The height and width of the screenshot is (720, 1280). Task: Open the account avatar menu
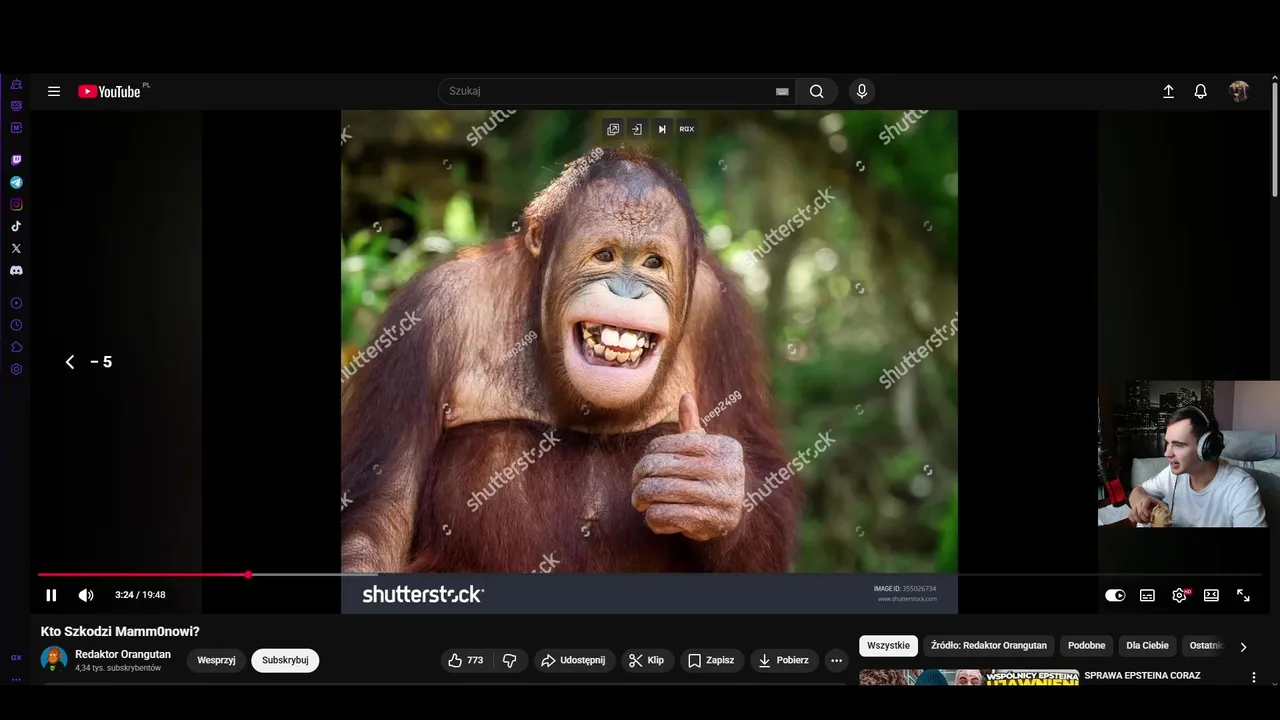coord(1239,91)
